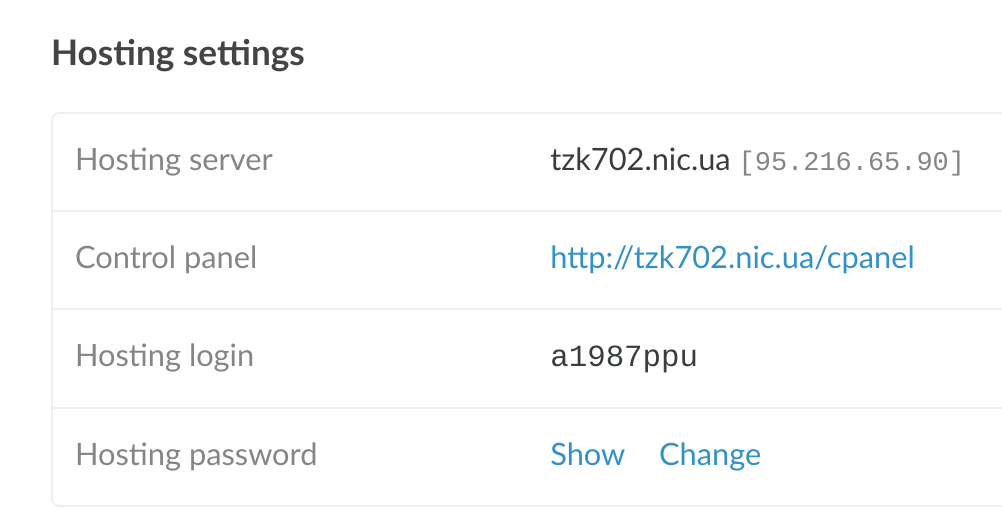Change the hosting password

pos(710,455)
